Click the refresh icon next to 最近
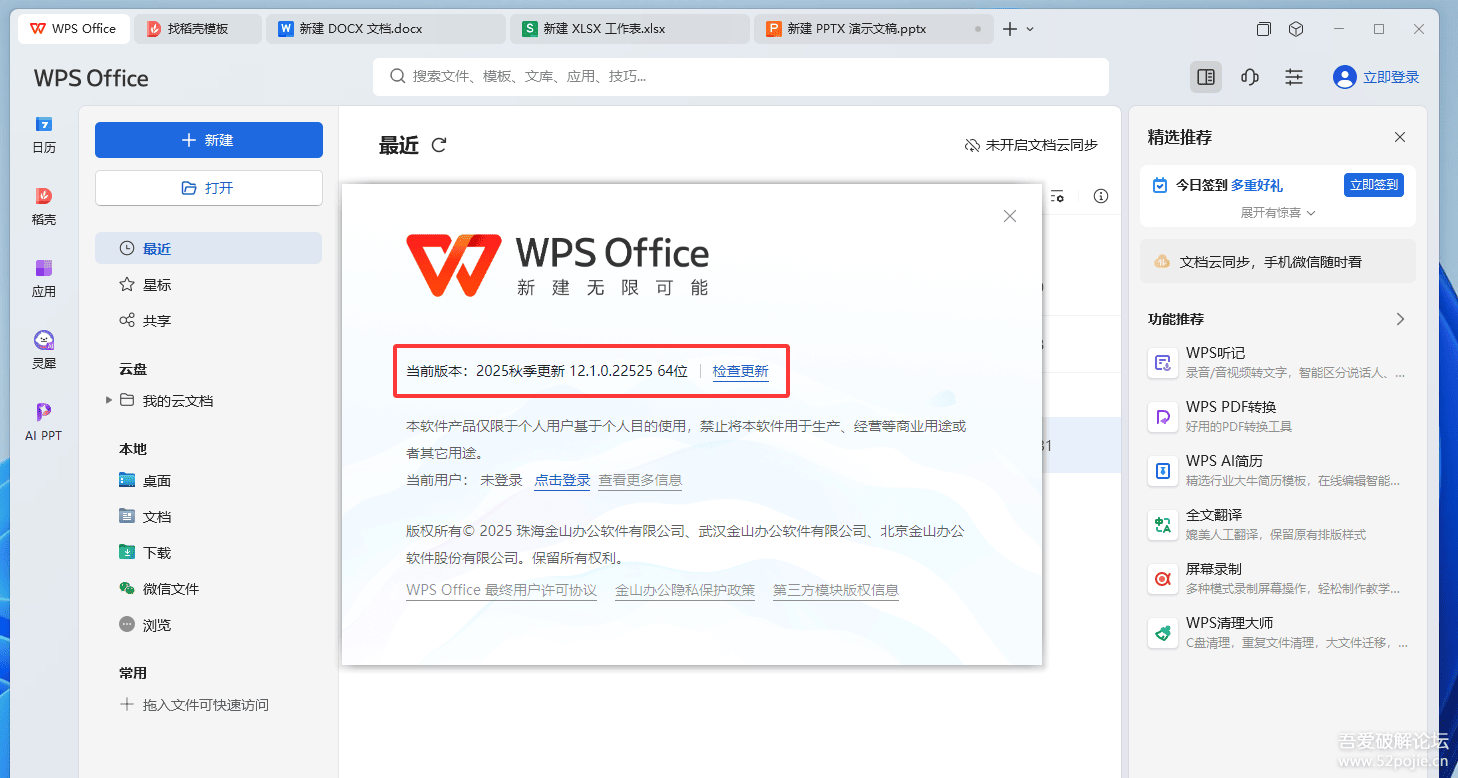 pos(439,145)
